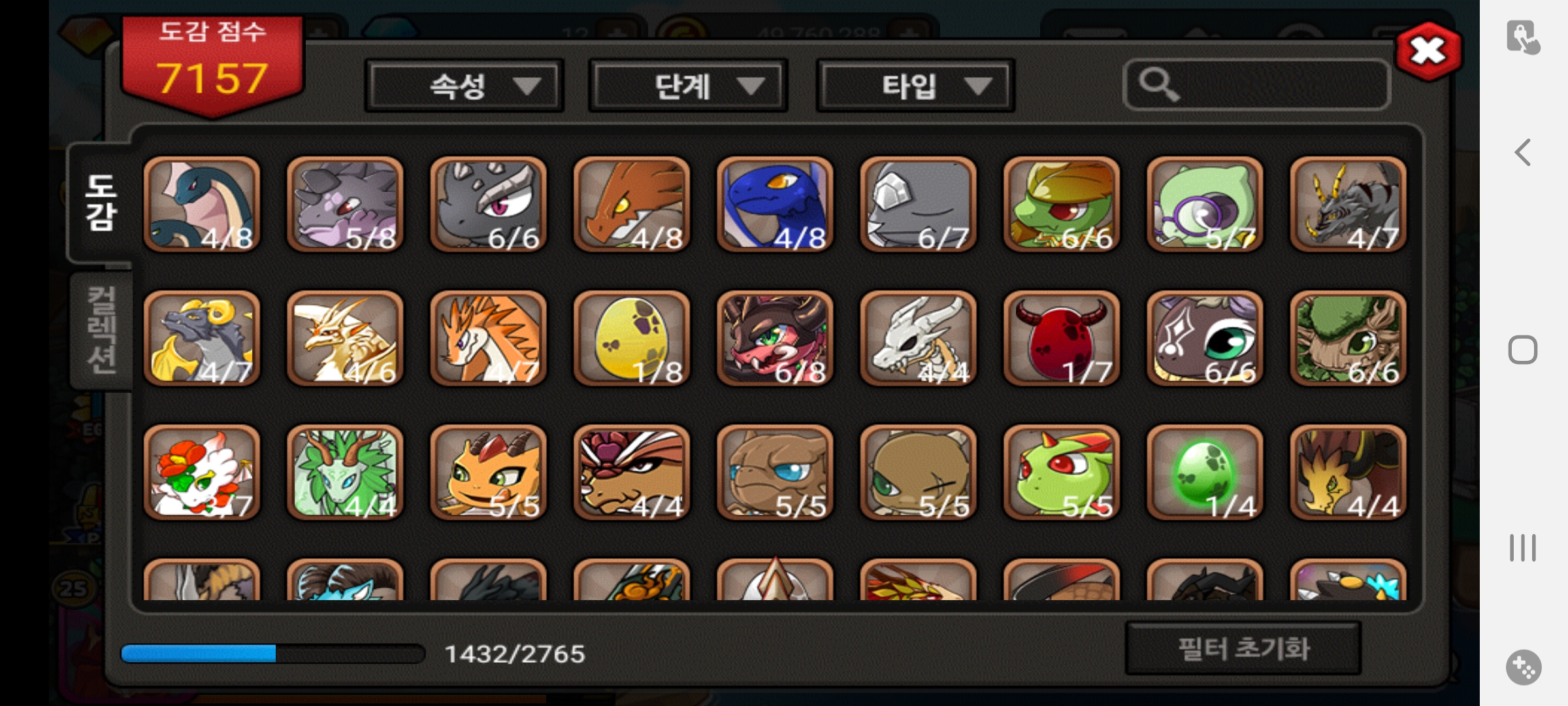Select the 도감 encyclopedia tab
Viewport: 1568px width, 706px height.
100,203
